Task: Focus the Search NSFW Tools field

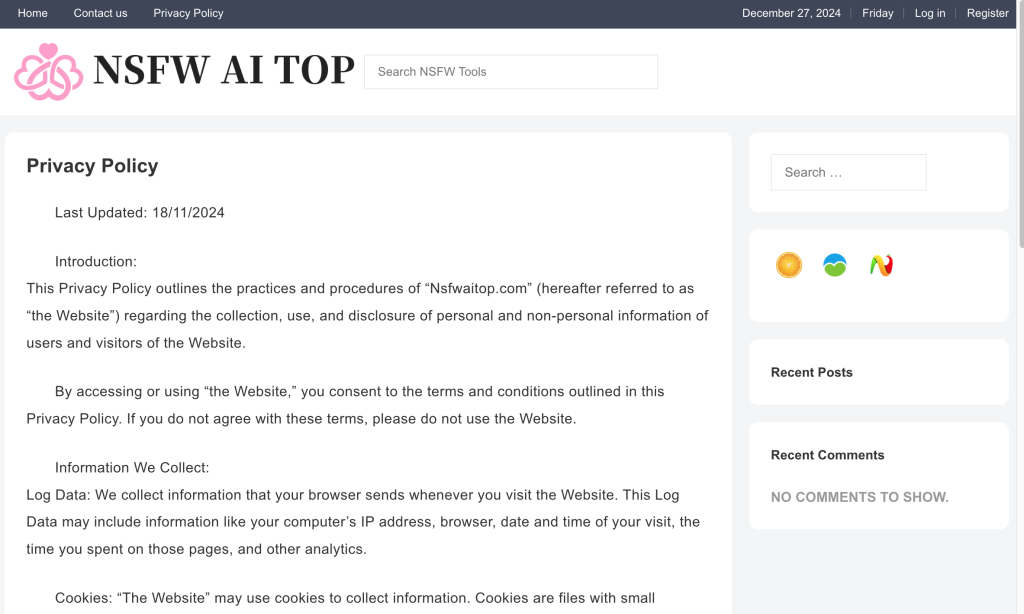Action: [x=511, y=72]
